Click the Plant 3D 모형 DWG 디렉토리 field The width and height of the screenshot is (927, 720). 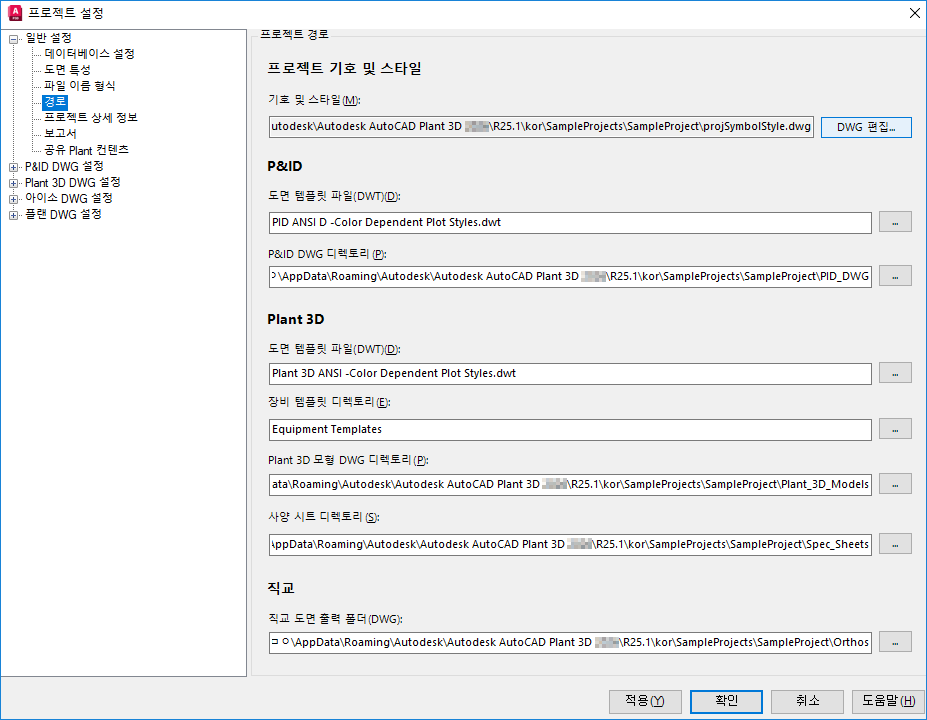pyautogui.click(x=570, y=485)
